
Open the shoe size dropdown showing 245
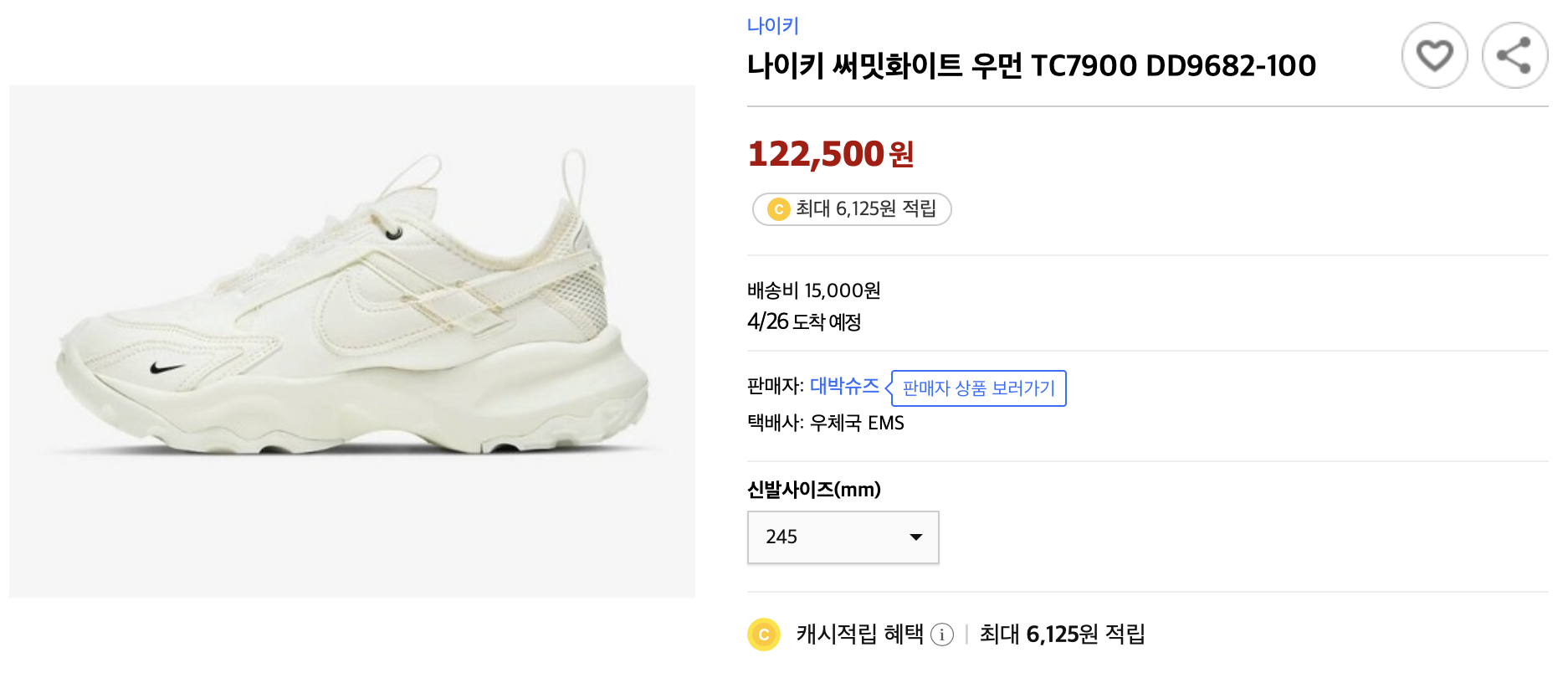[842, 537]
